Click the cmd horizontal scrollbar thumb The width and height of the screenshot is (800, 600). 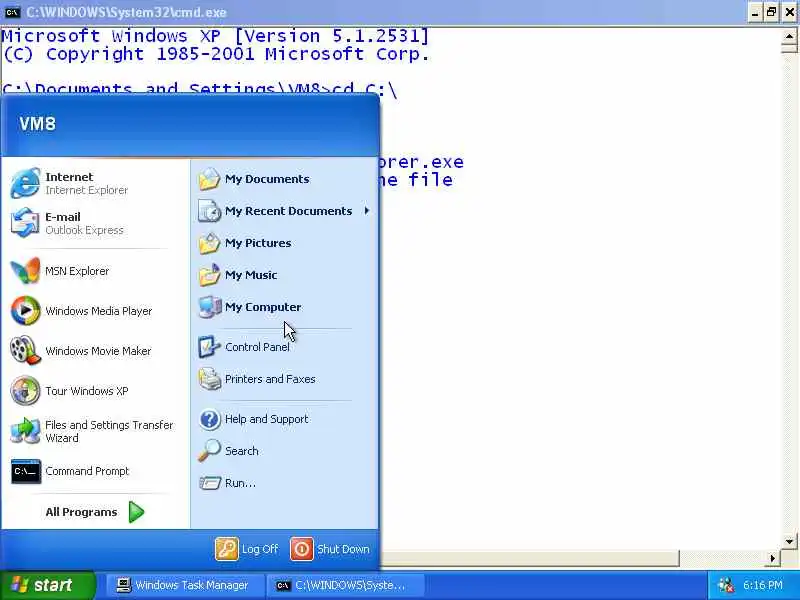pyautogui.click(x=531, y=558)
